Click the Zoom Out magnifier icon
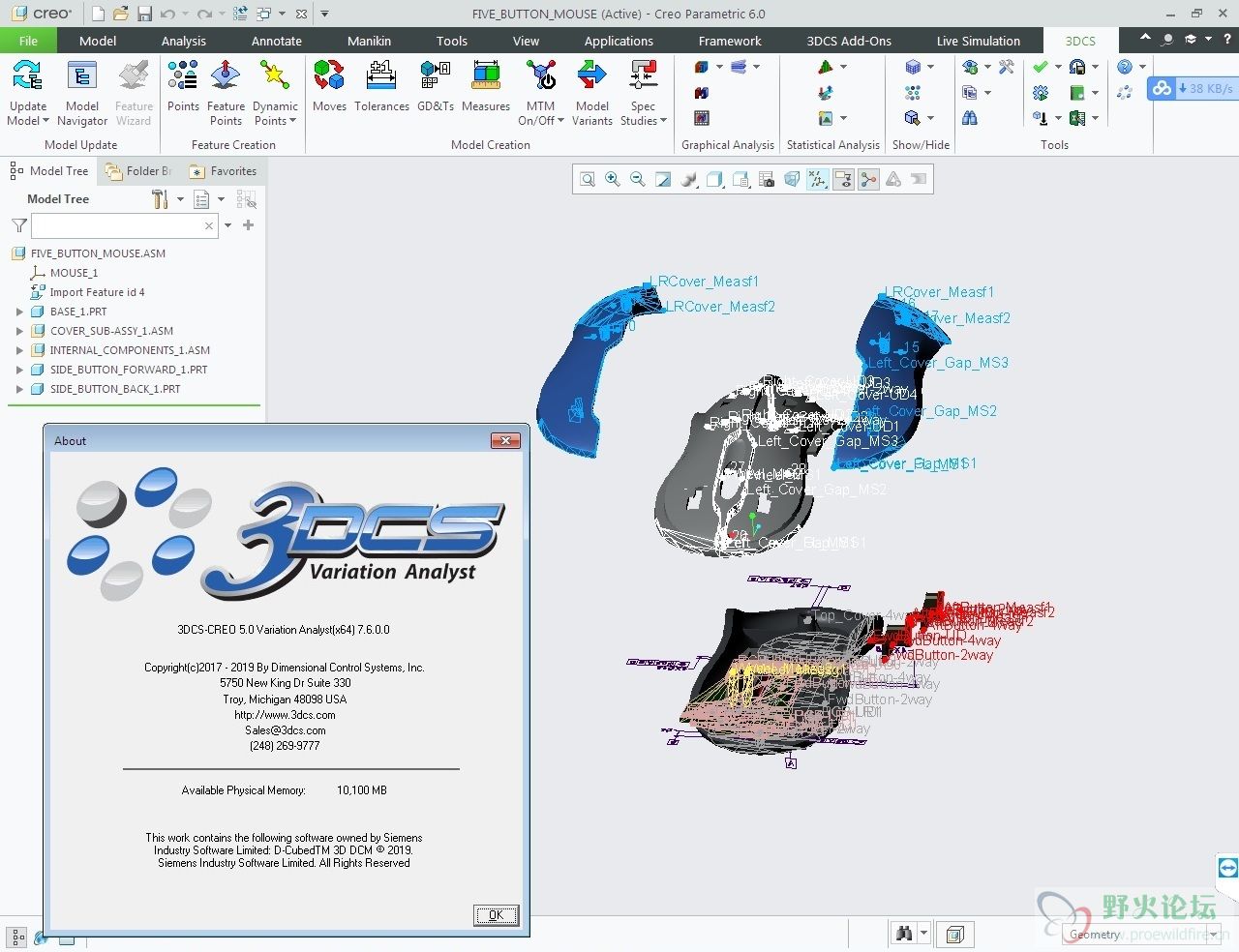 coord(638,179)
